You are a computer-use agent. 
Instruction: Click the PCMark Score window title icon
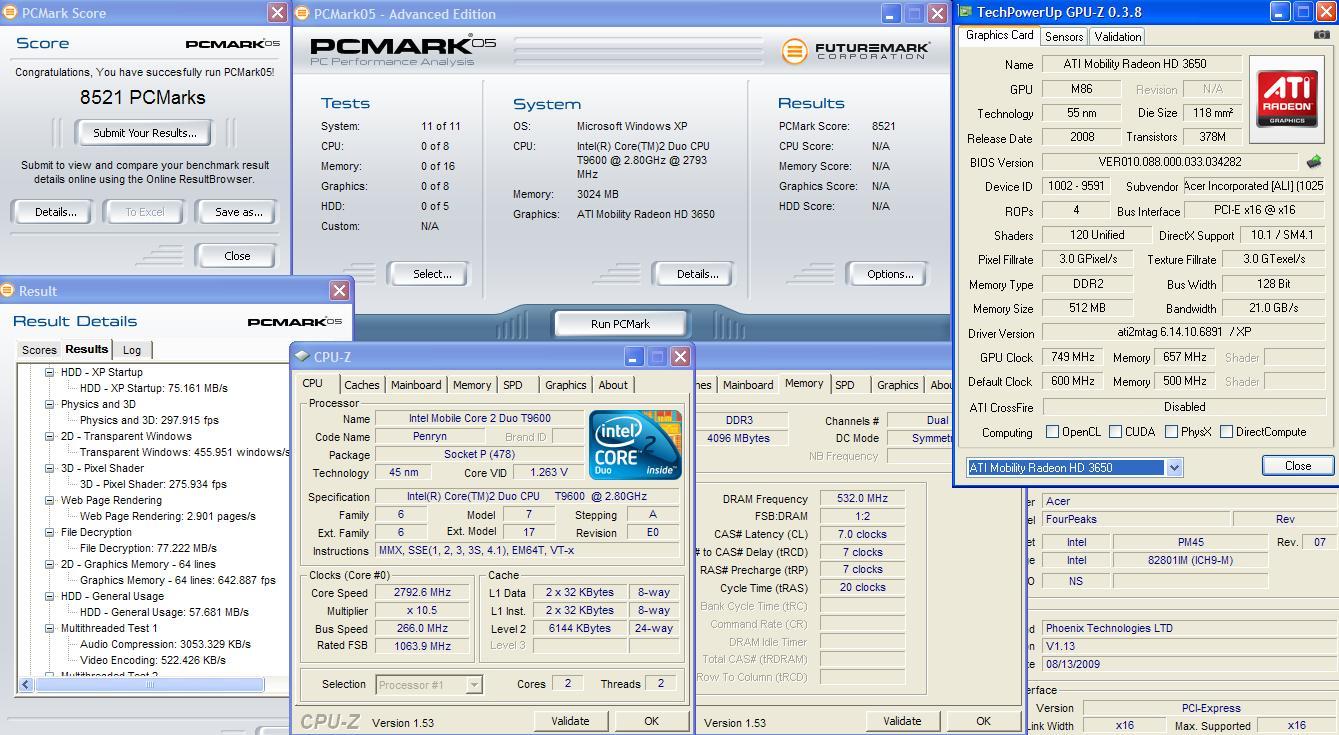[x=10, y=13]
